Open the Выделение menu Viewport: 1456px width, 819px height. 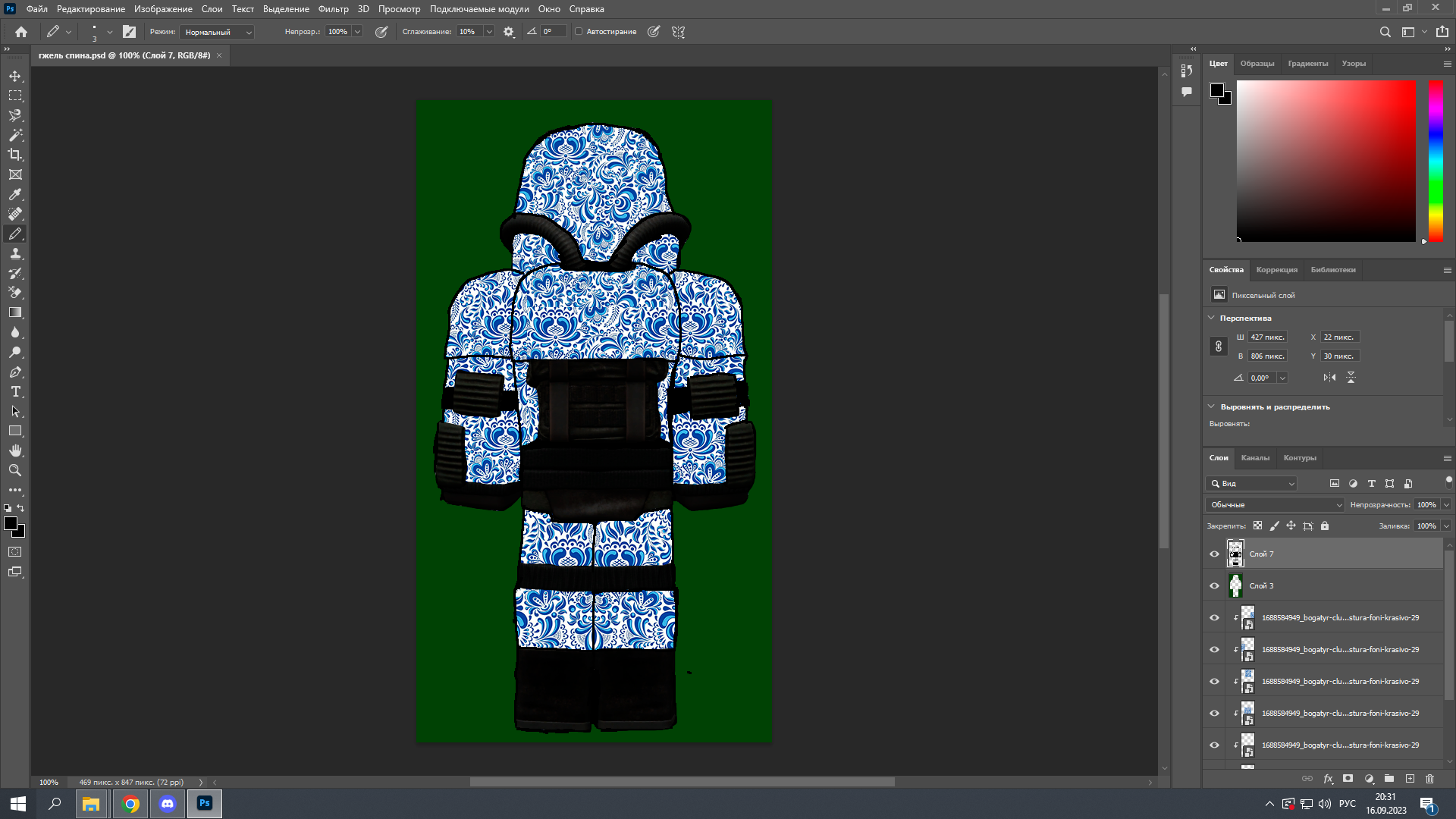pyautogui.click(x=286, y=9)
